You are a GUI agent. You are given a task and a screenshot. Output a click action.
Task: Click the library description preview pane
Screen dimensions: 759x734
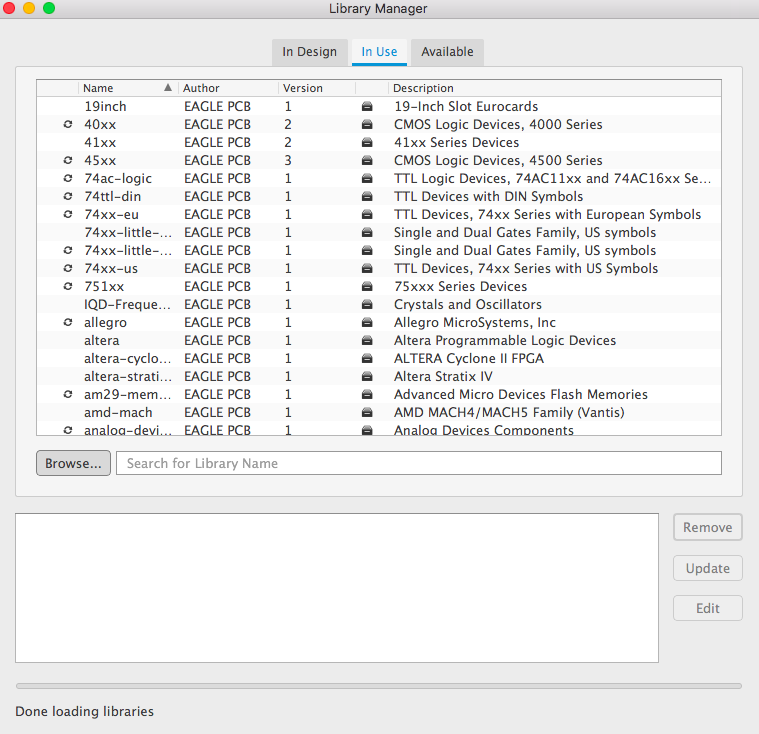click(337, 588)
